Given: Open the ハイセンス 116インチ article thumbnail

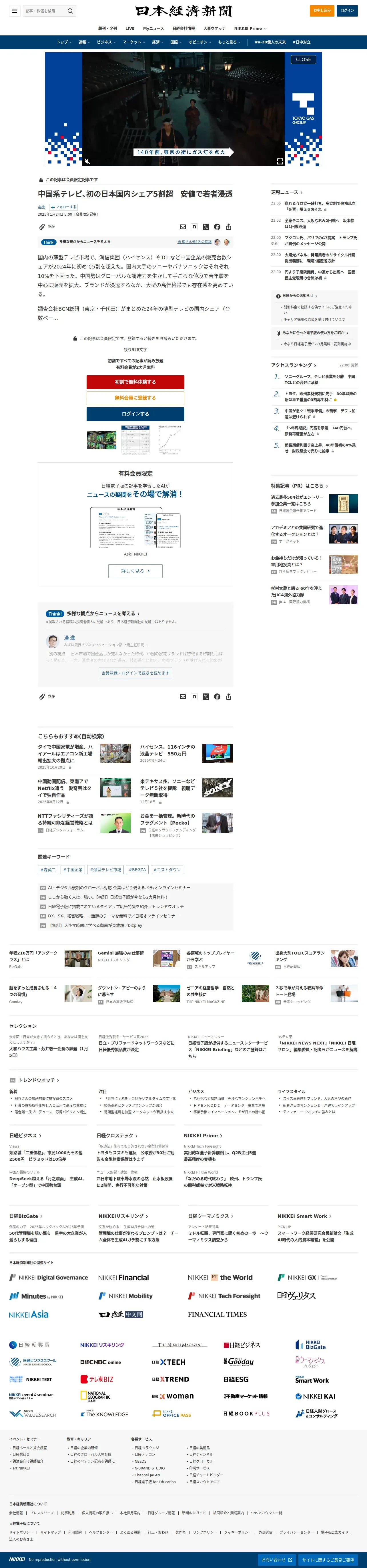Looking at the screenshot, I should [218, 753].
